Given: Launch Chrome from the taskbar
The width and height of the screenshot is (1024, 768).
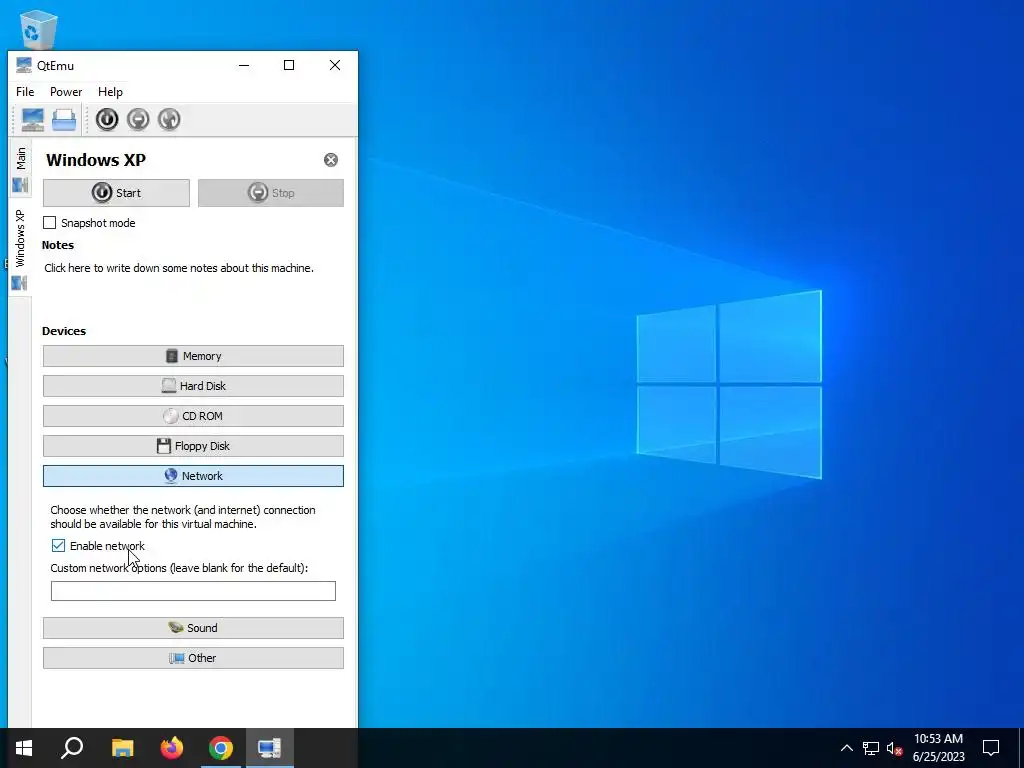Looking at the screenshot, I should (221, 748).
